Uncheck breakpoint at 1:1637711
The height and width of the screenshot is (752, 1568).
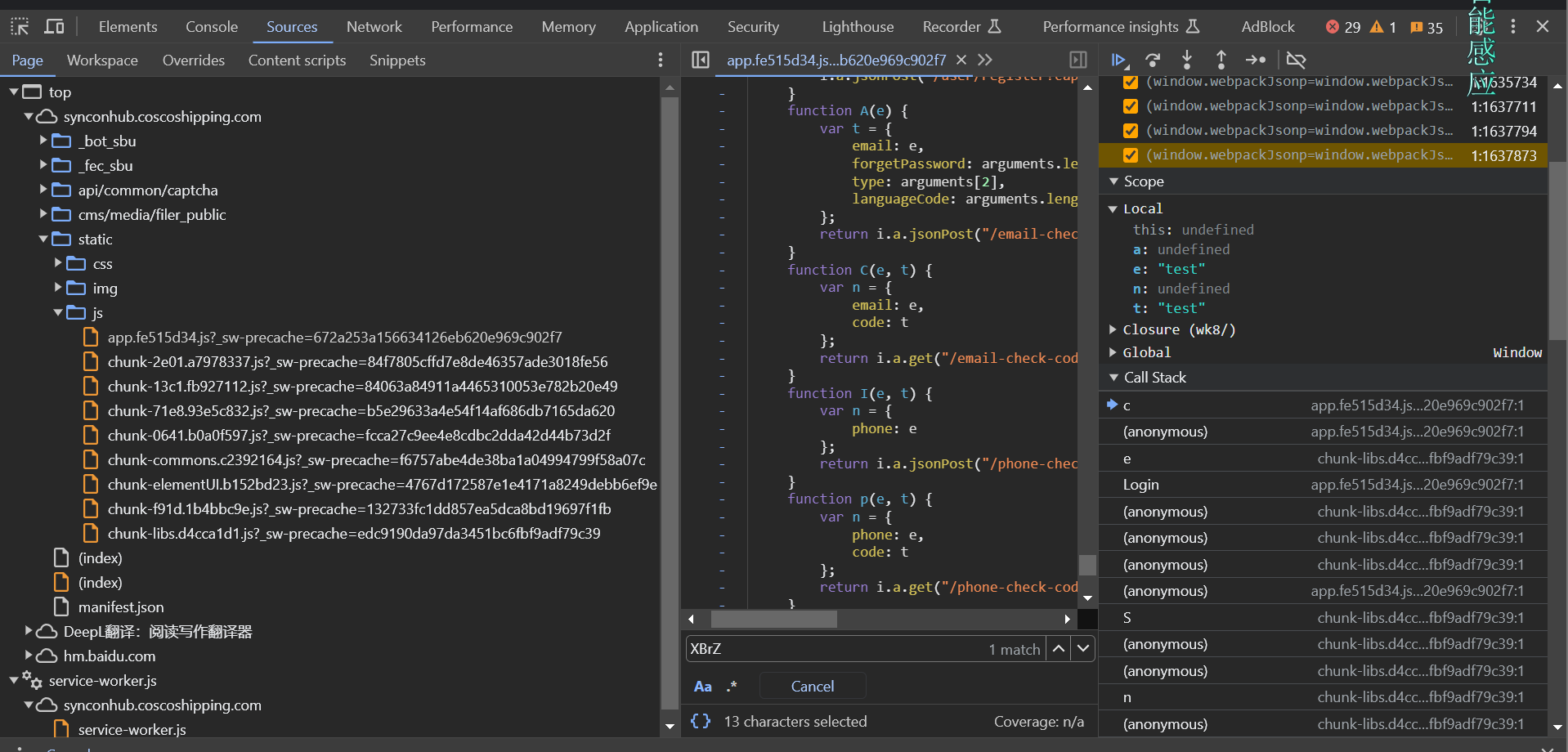(1131, 106)
